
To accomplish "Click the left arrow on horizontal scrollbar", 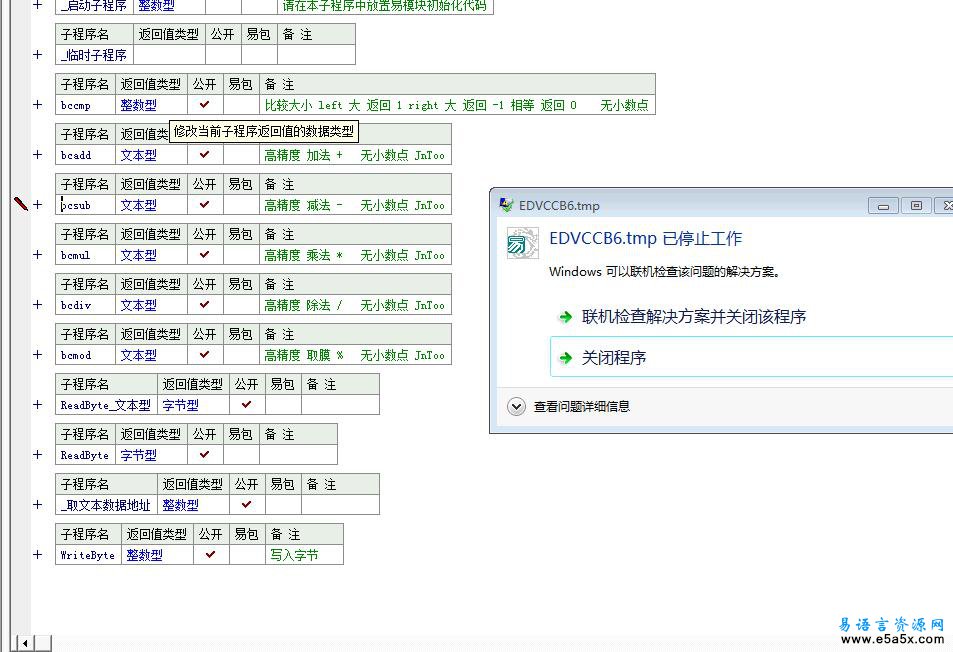I will (x=24, y=642).
